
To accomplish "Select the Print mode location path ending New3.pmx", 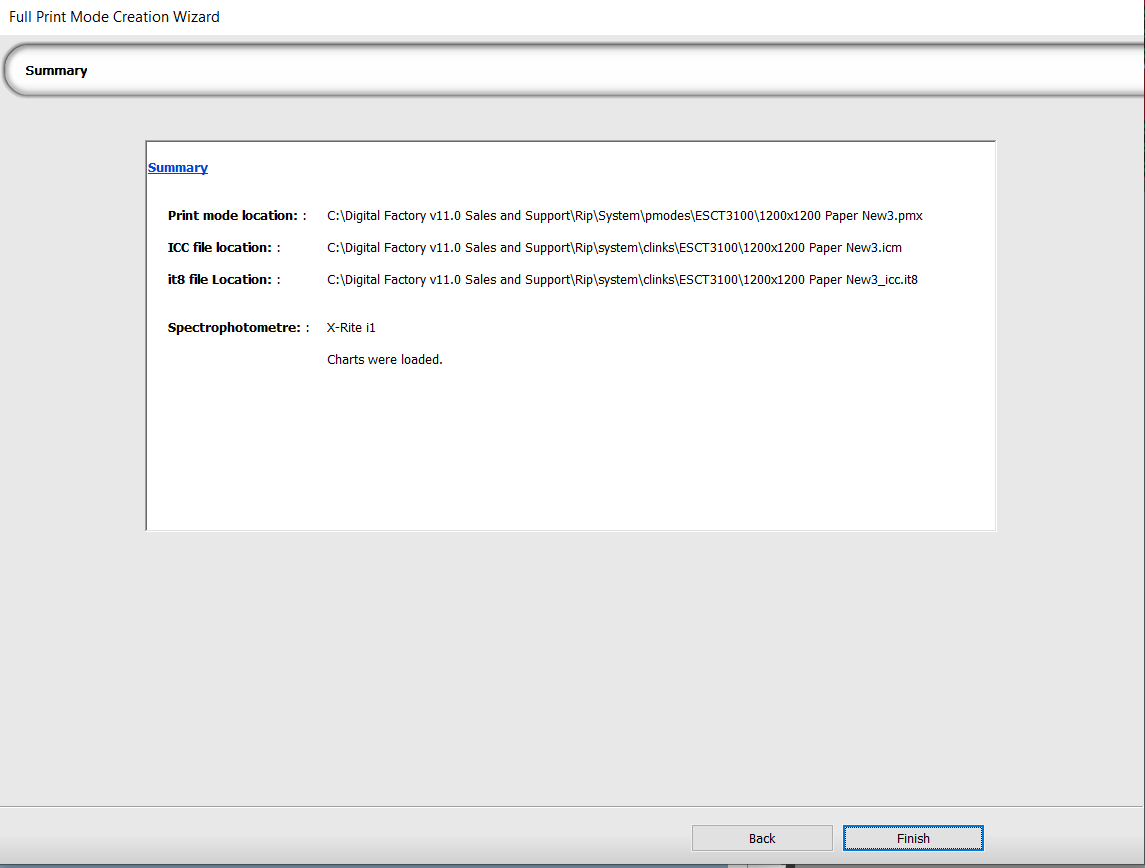I will (x=624, y=216).
